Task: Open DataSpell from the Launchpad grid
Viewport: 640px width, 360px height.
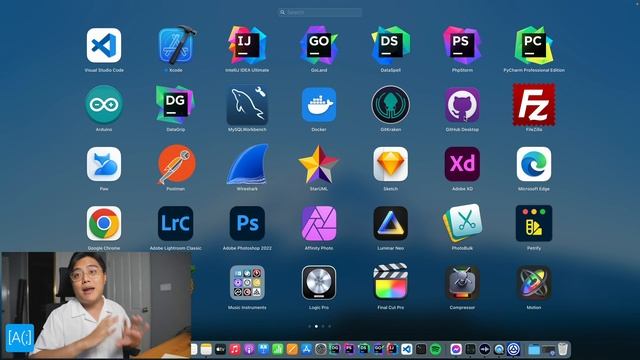Action: 391,45
